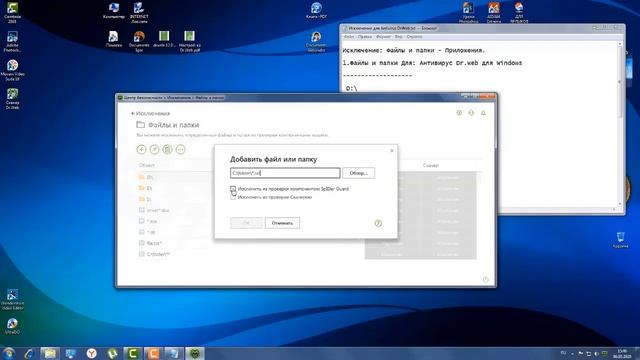Screen dimensions: 640x360
Task: Open Dr.Web Scanner desktop shortcut
Action: click(12, 99)
